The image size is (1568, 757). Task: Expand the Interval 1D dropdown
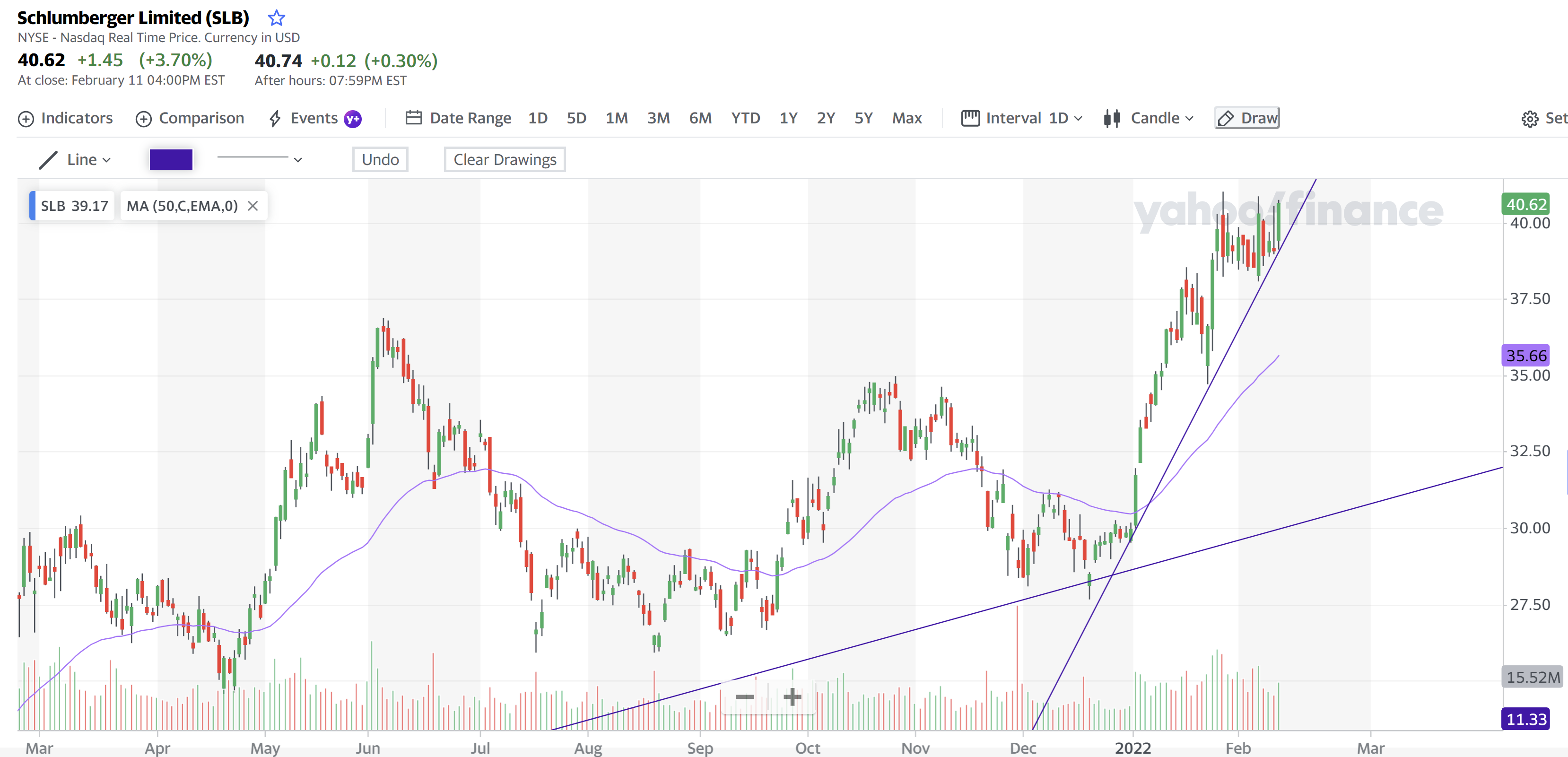click(1065, 118)
